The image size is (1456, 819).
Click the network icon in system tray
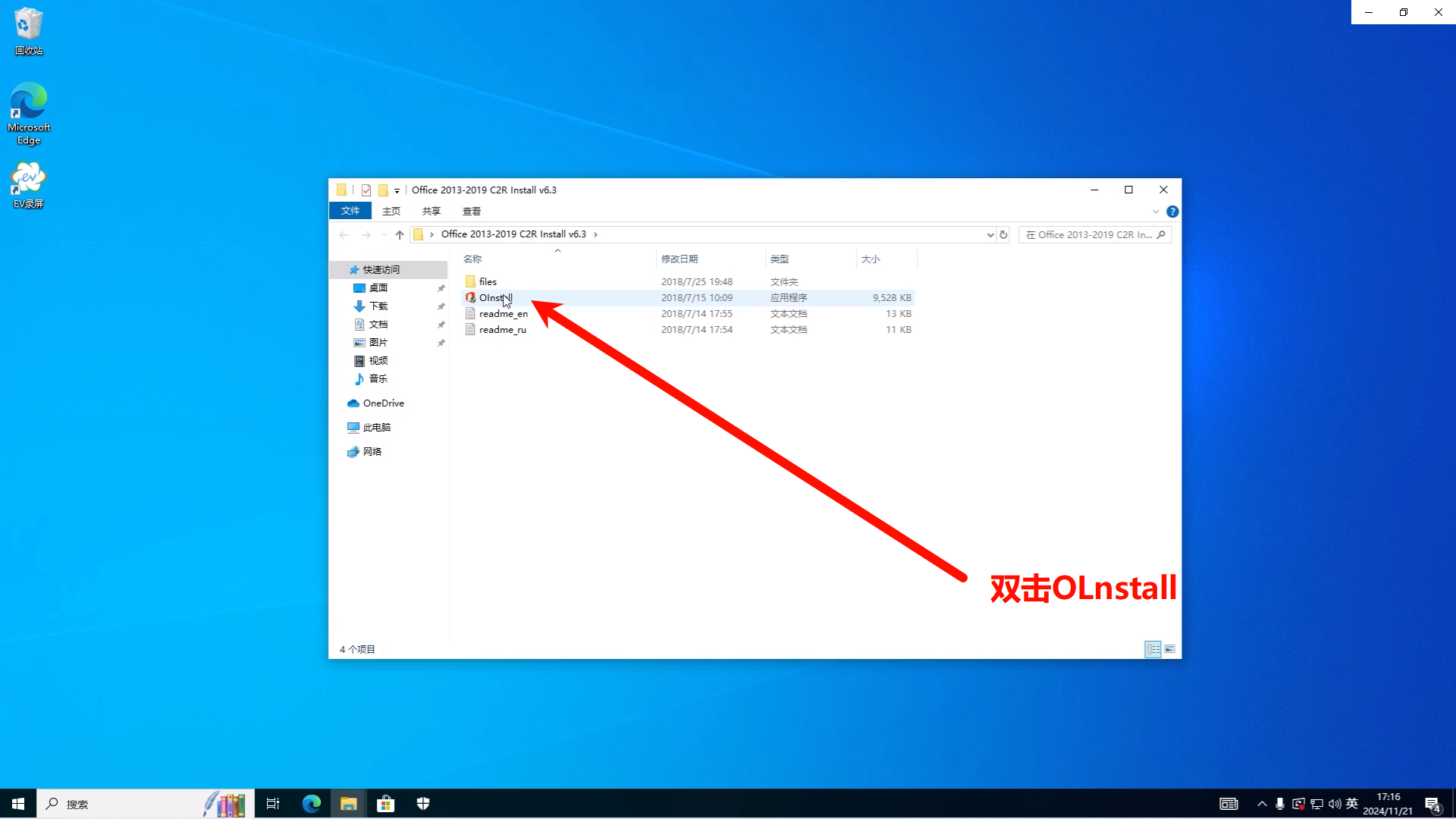pyautogui.click(x=1316, y=804)
